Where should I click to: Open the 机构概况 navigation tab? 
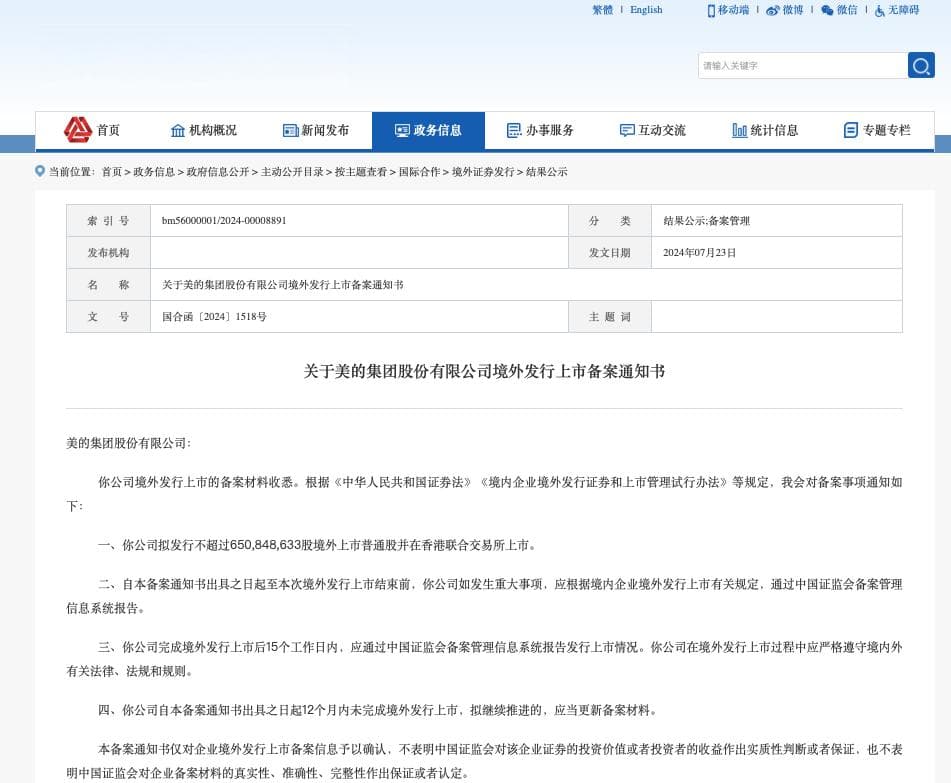click(x=204, y=130)
